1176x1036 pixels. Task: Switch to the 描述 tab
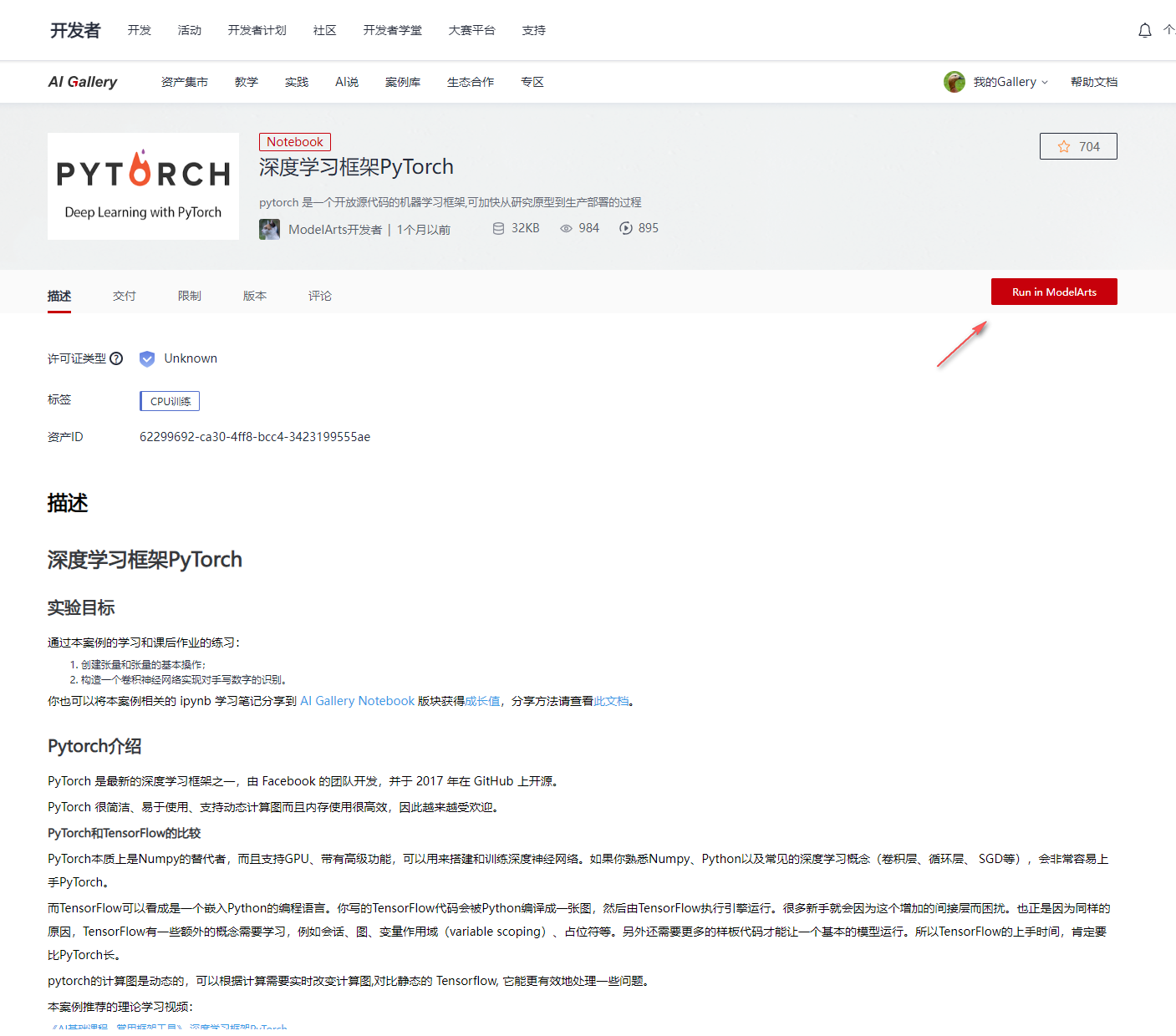(59, 296)
